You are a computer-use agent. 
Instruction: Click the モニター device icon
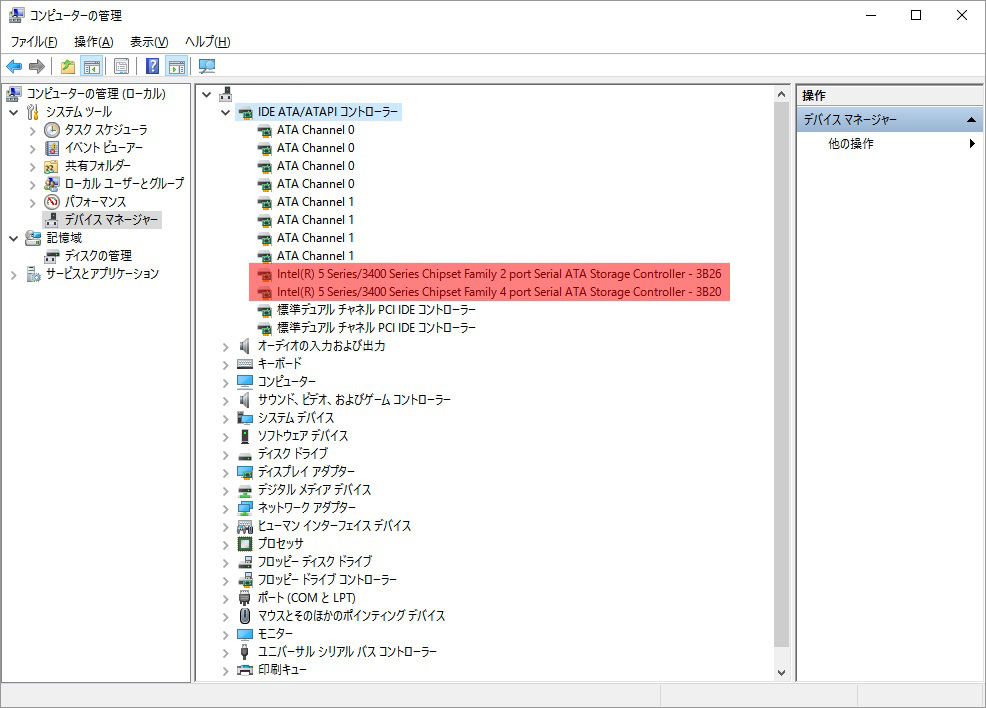(x=245, y=634)
